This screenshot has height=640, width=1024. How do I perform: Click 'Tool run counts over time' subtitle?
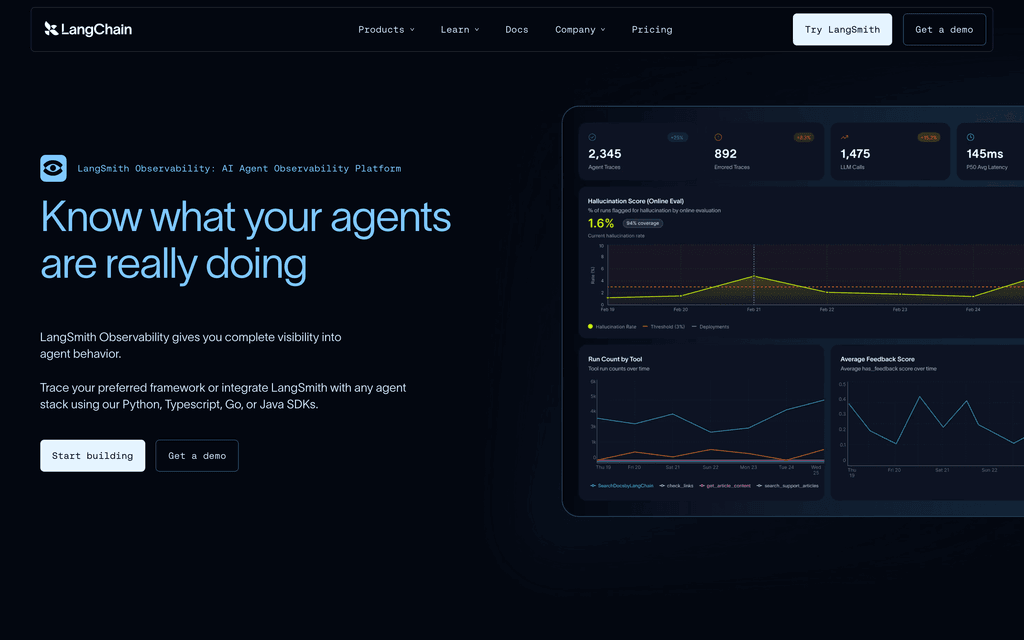point(618,369)
